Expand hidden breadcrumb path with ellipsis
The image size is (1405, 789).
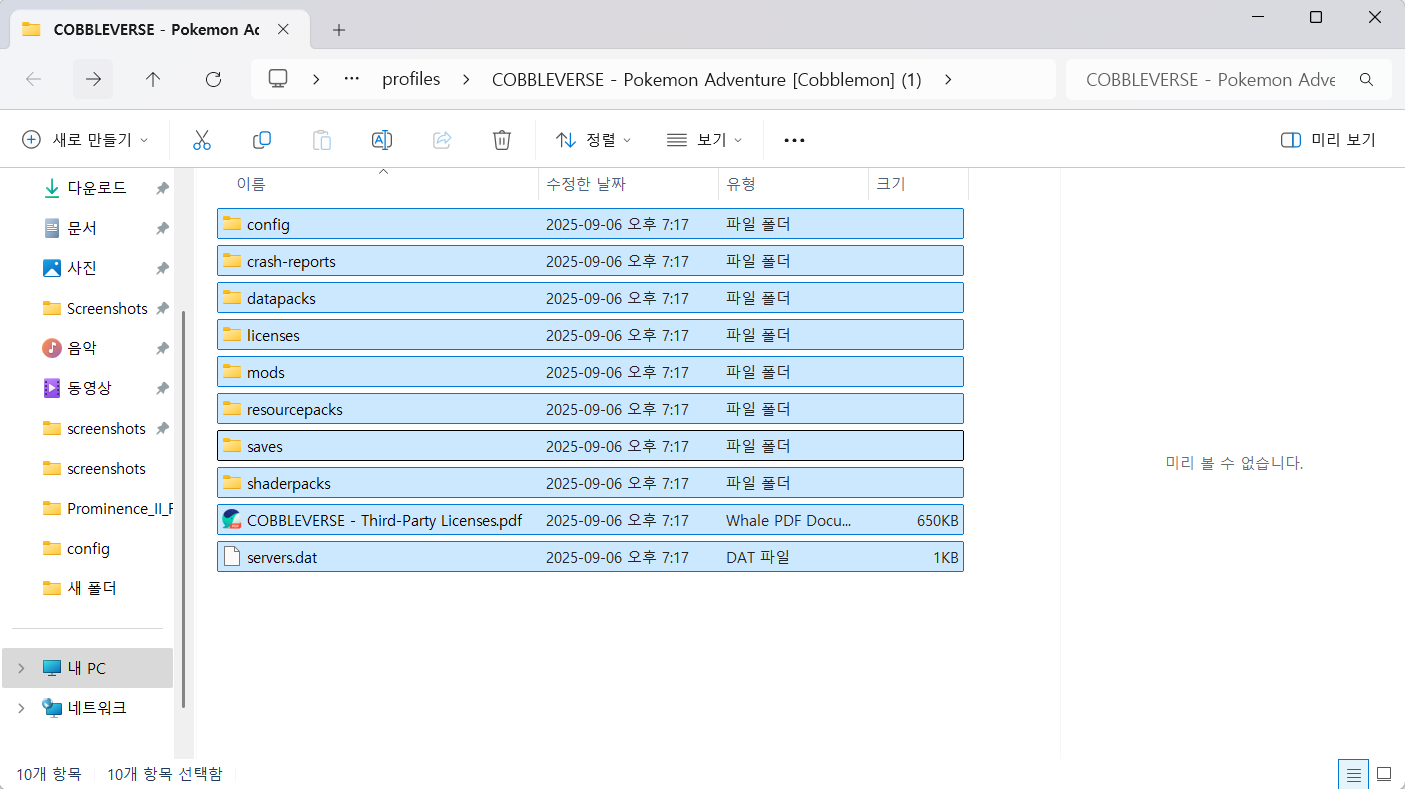[x=351, y=79]
